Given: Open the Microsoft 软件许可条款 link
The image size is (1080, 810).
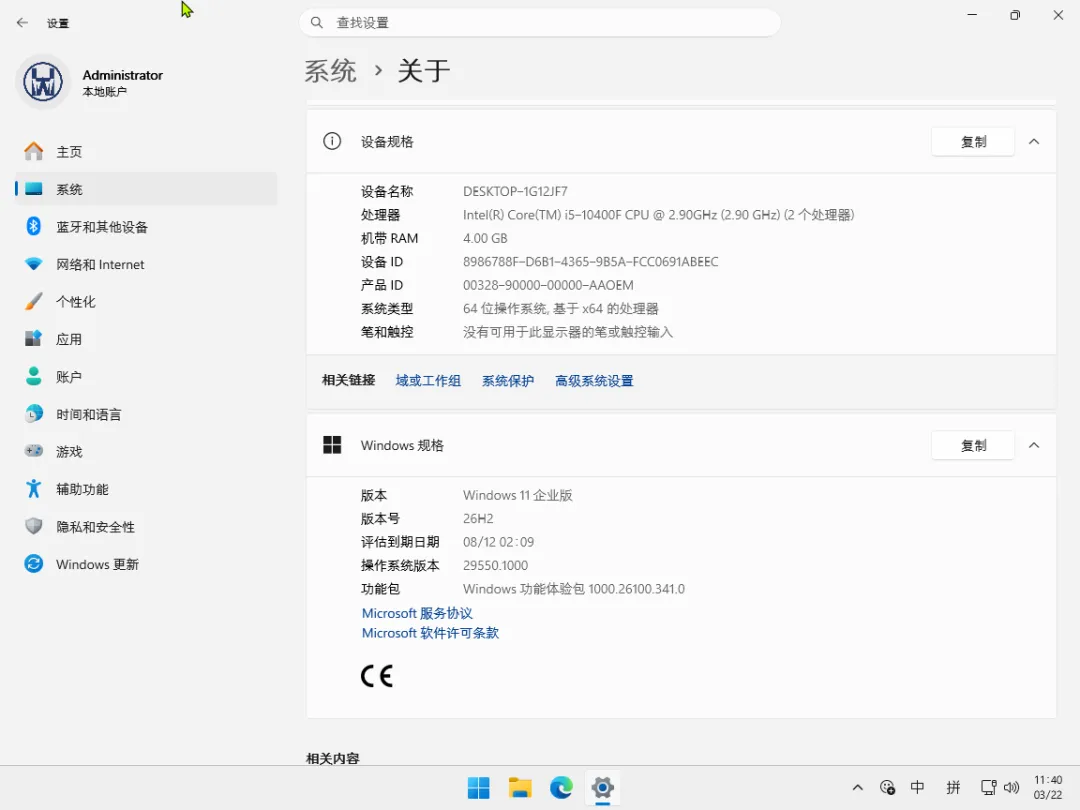Looking at the screenshot, I should pos(430,633).
